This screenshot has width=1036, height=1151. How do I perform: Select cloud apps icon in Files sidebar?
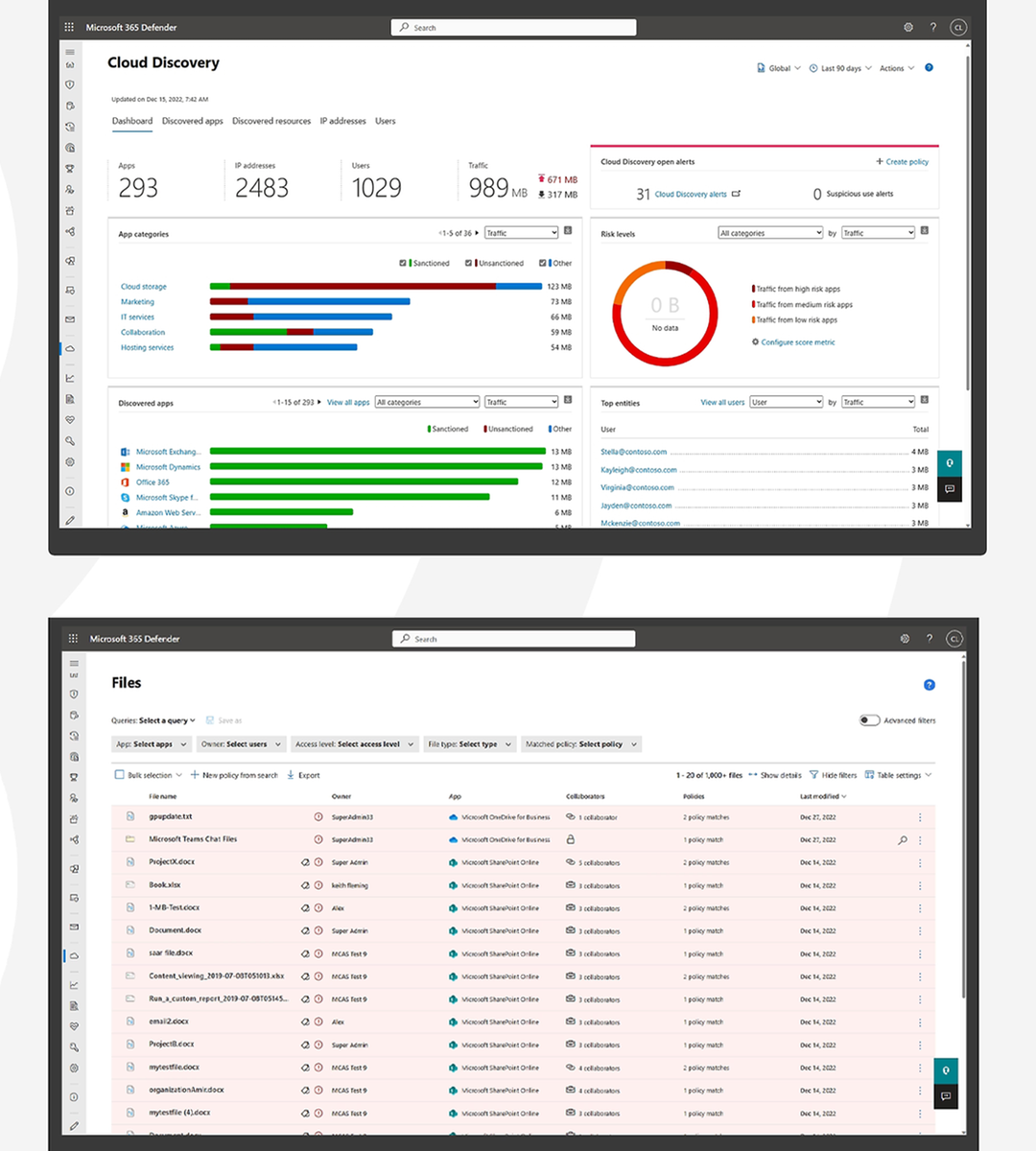[x=74, y=956]
